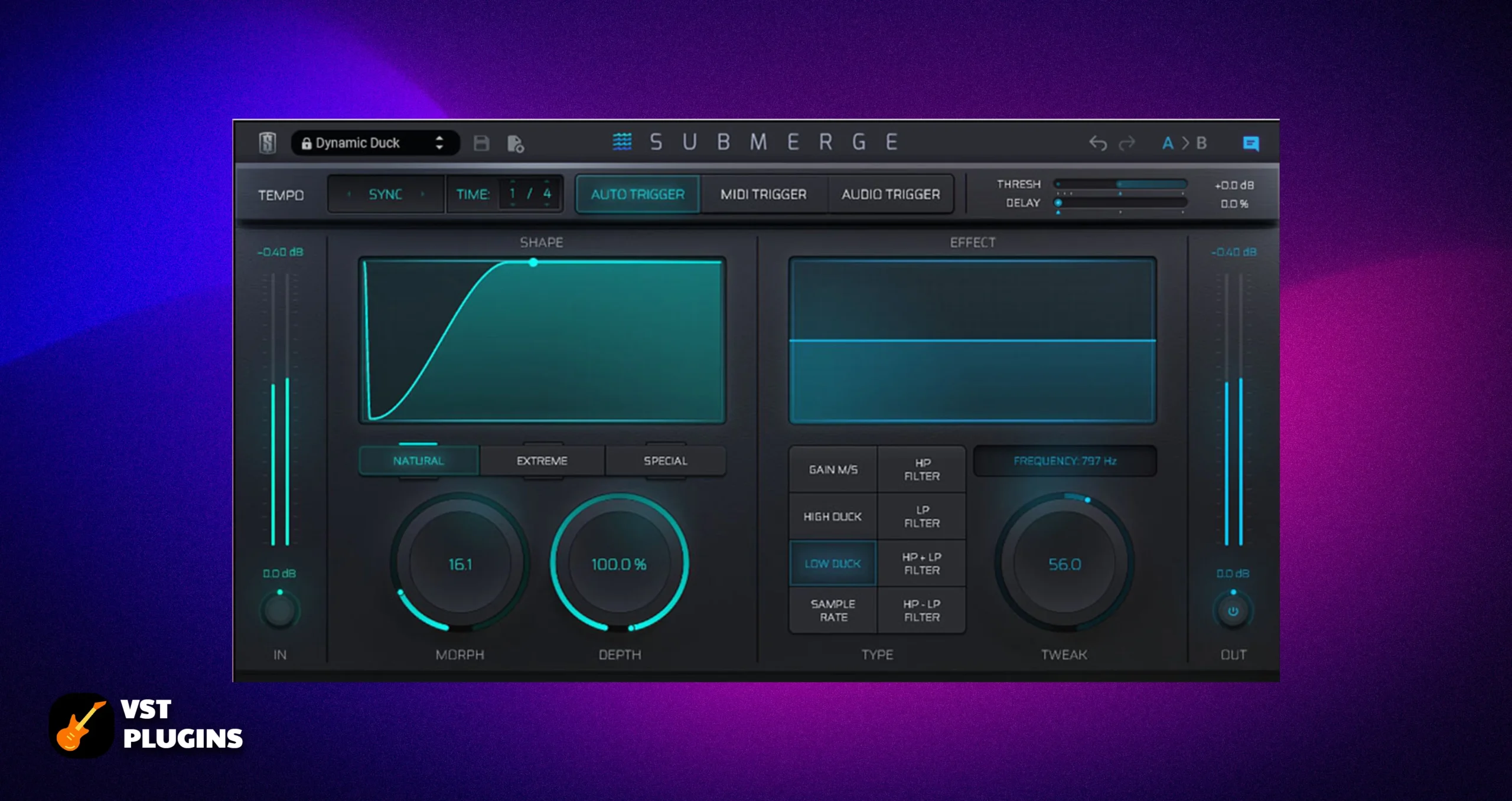The height and width of the screenshot is (801, 1512).
Task: Click the IN gain knob
Action: 280,610
